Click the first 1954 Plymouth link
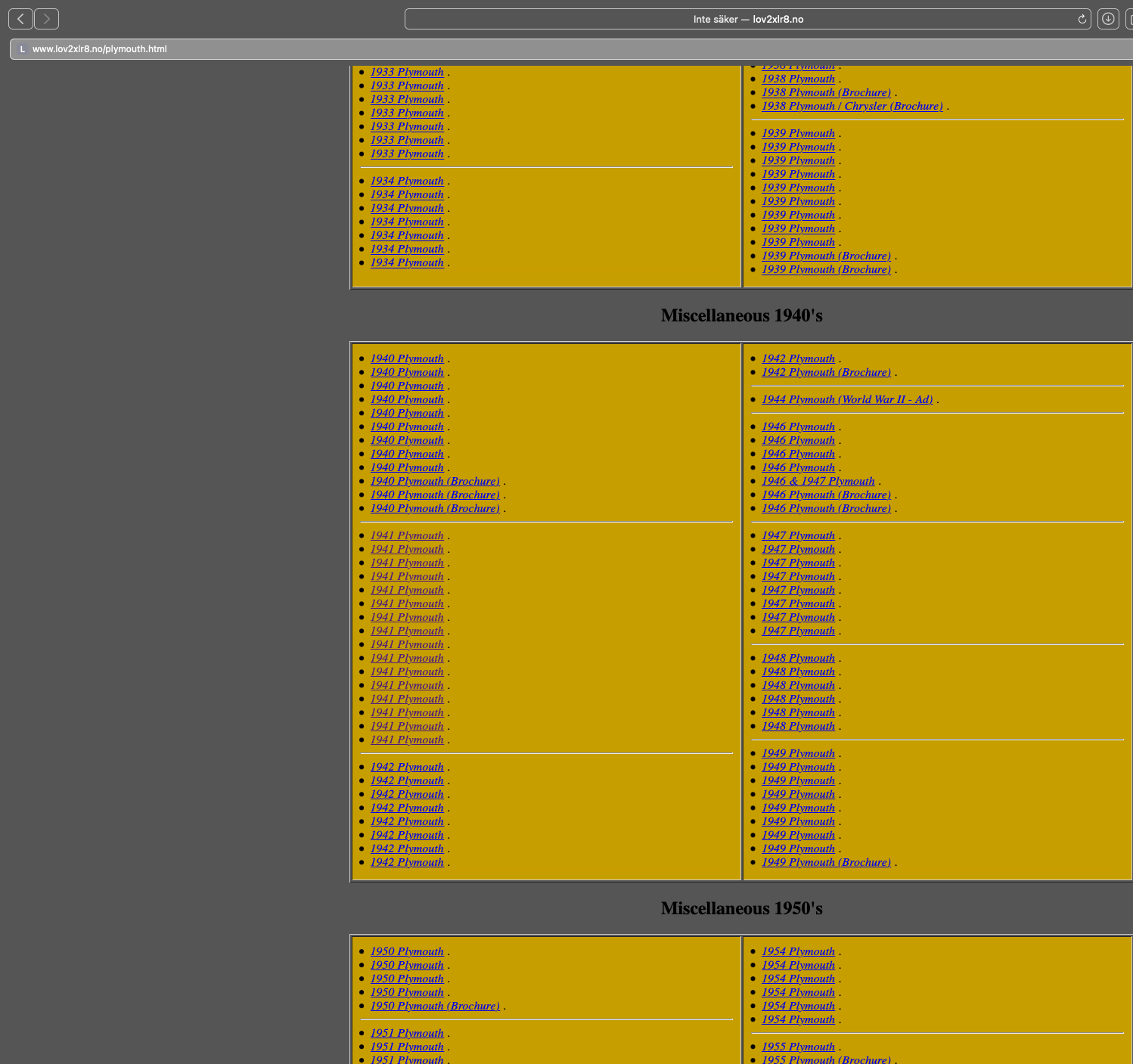 tap(798, 951)
